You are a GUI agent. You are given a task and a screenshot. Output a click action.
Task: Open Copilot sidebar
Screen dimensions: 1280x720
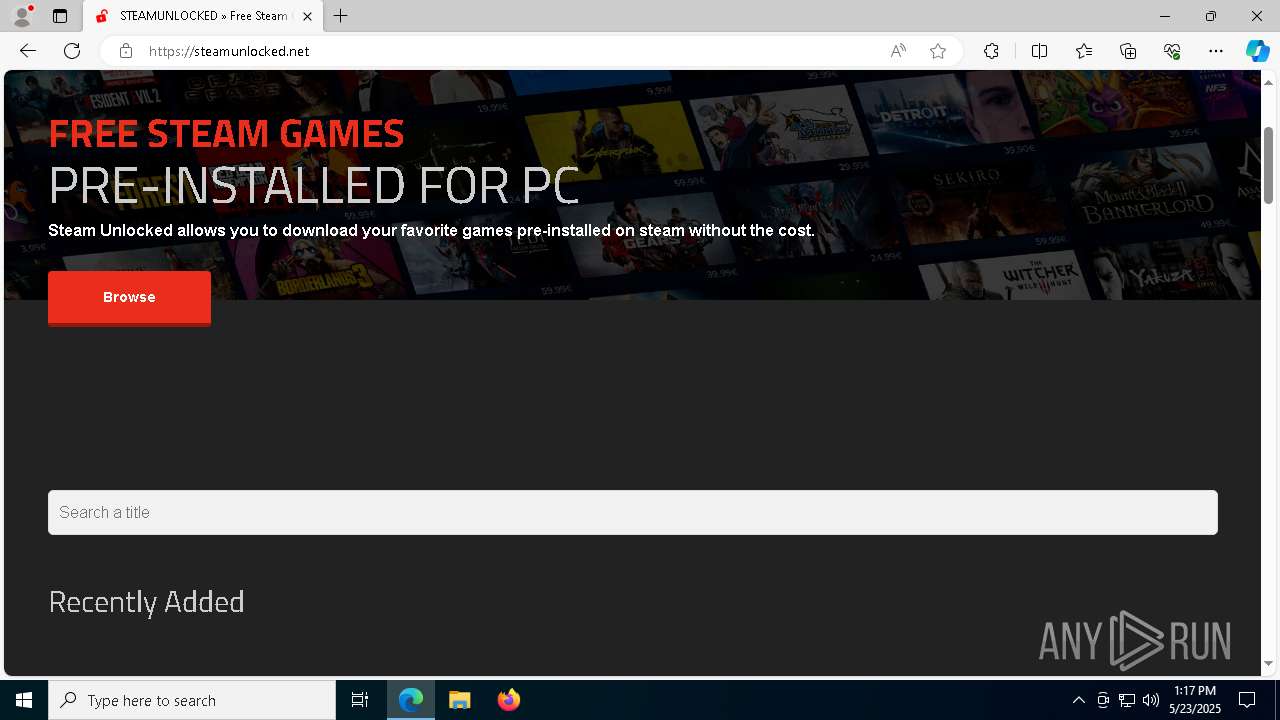[x=1257, y=51]
